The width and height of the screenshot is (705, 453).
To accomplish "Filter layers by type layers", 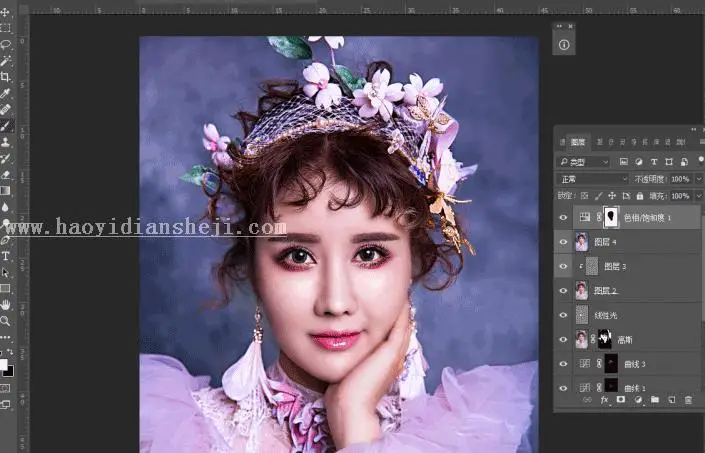I will (x=654, y=162).
